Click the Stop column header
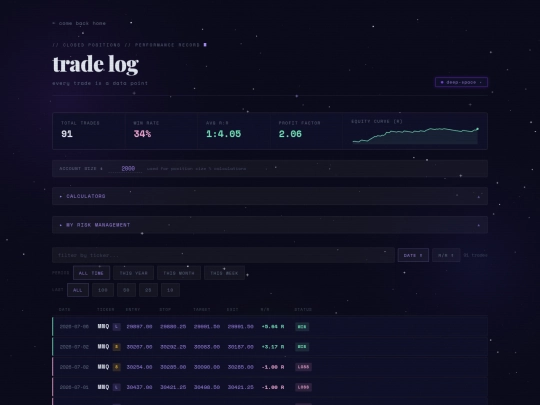The width and height of the screenshot is (540, 405). 165,309
